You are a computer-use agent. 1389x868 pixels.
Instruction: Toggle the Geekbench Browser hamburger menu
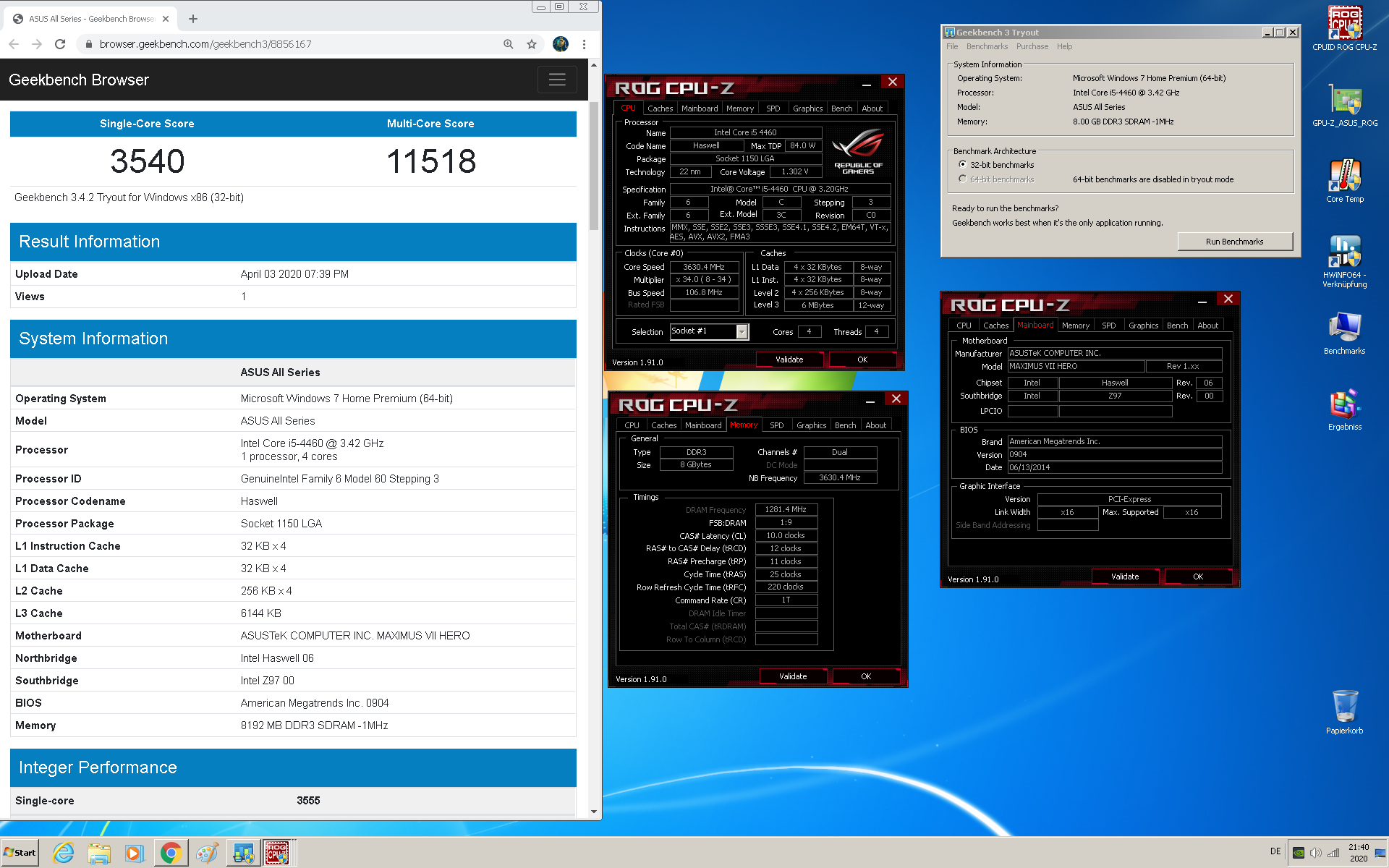[x=557, y=80]
